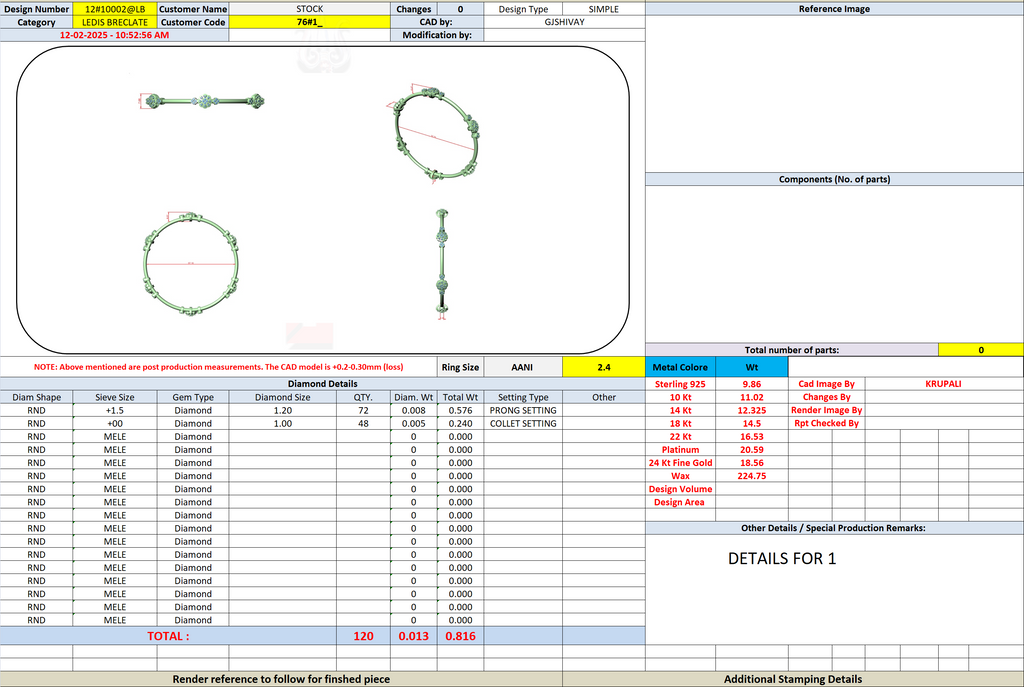The width and height of the screenshot is (1024, 687).
Task: Select the Ring Size type AANI
Action: [522, 367]
